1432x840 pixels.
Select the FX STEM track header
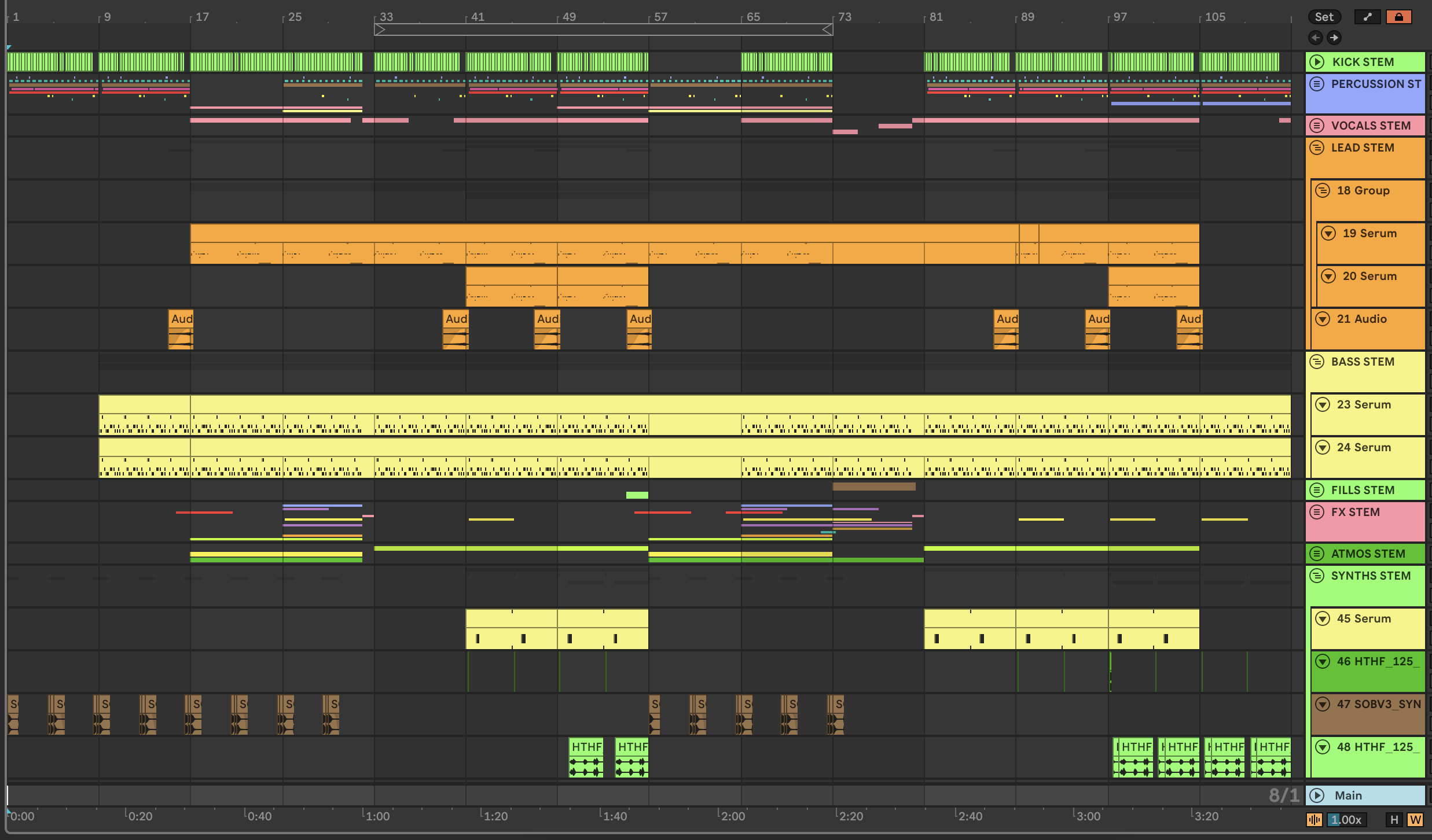pos(1365,522)
